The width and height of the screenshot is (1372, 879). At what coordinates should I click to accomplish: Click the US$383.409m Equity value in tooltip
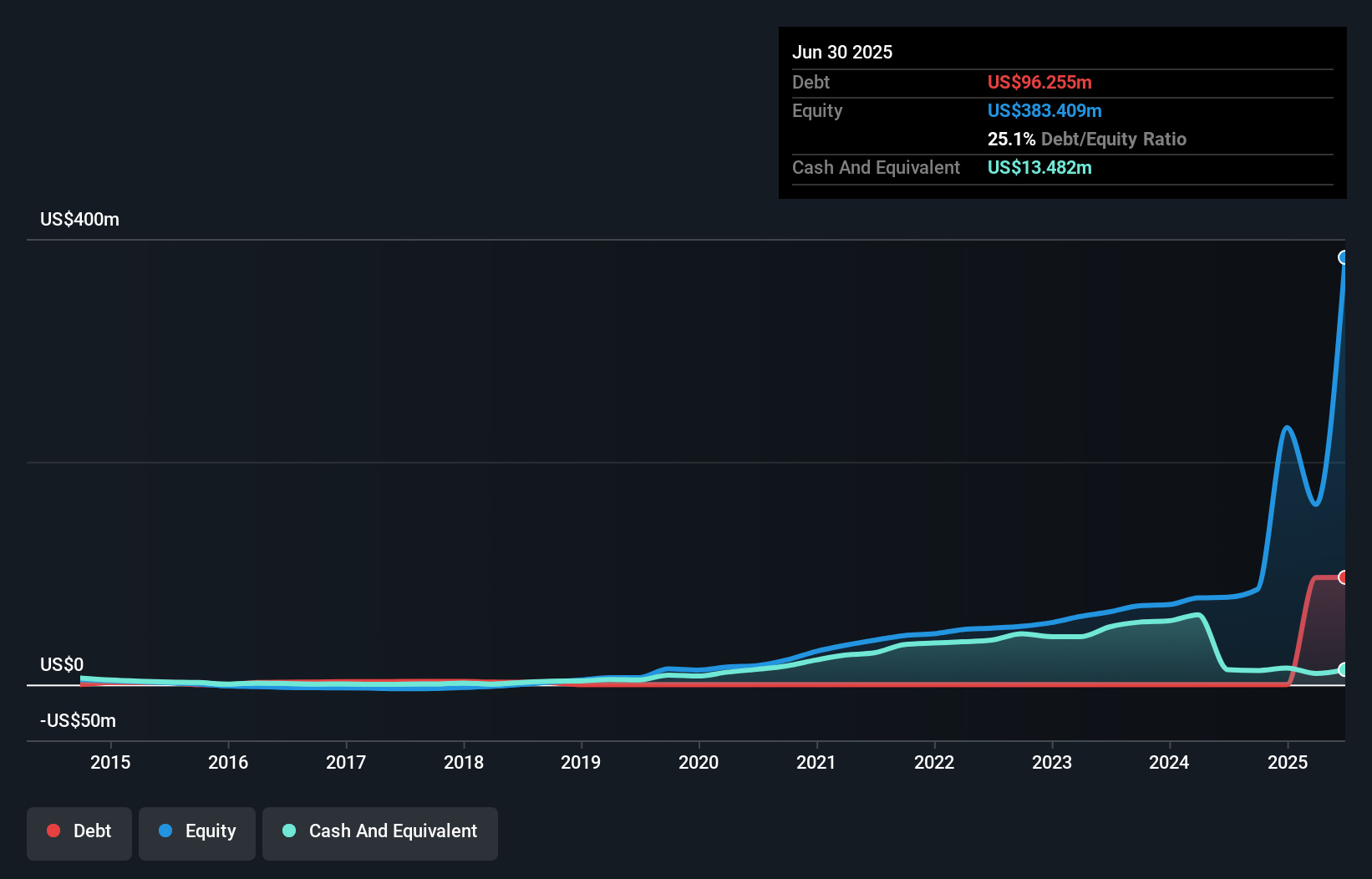tap(1044, 110)
